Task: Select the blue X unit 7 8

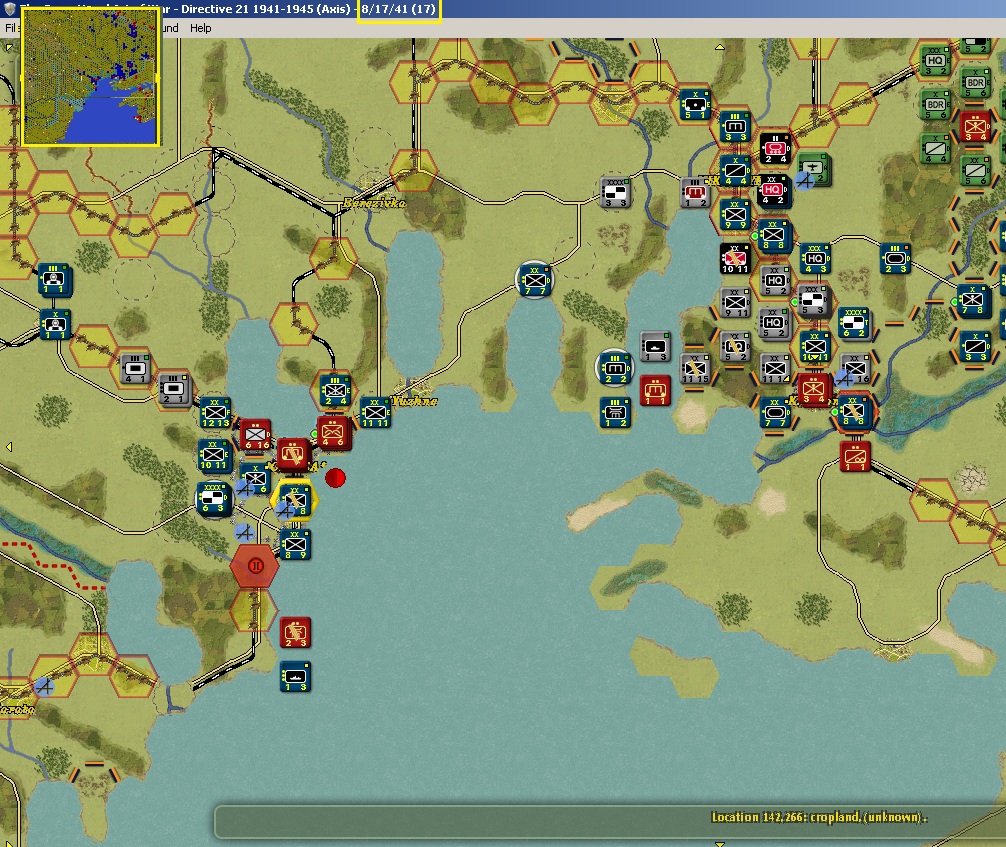Action: [973, 300]
